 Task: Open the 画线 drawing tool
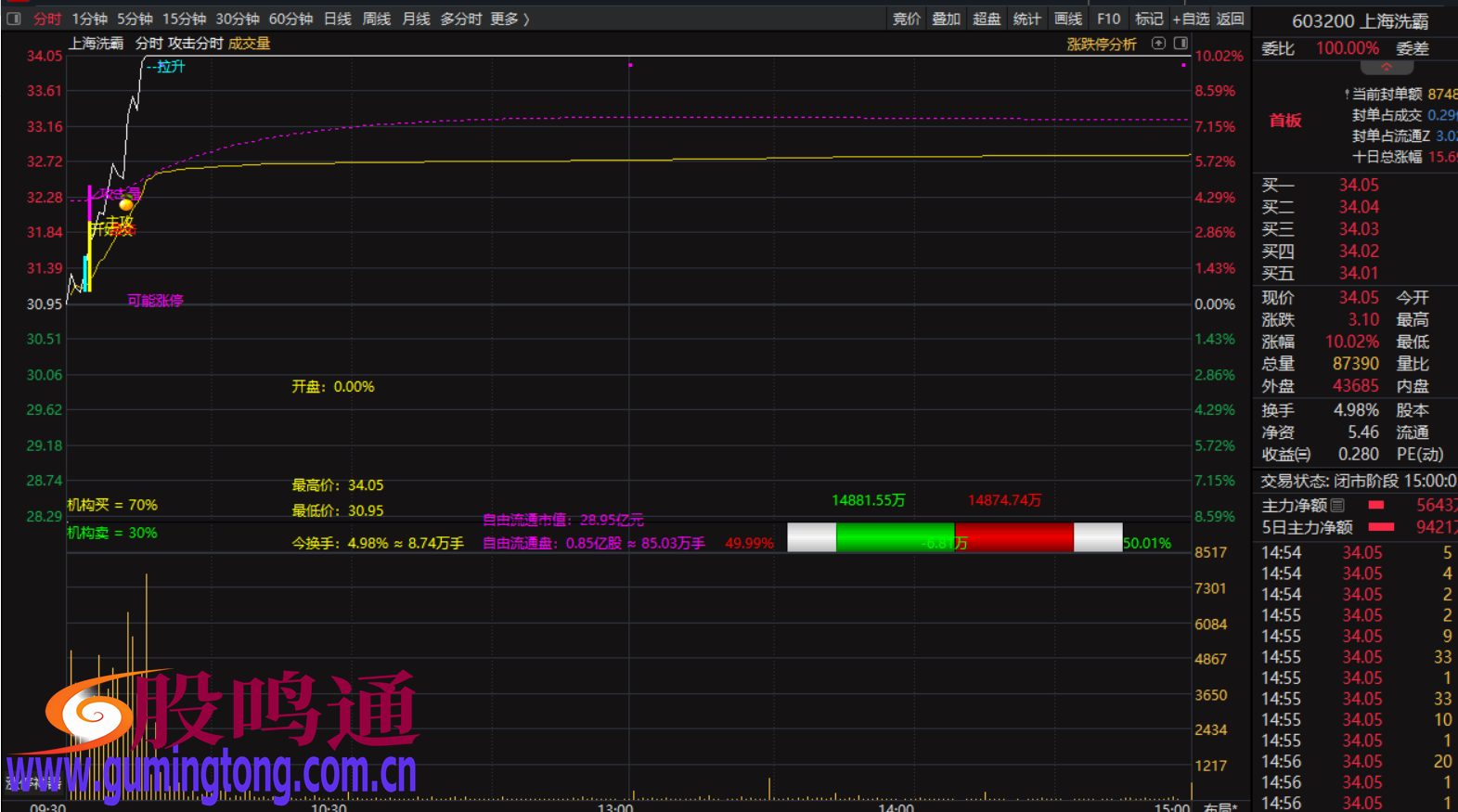(x=1067, y=19)
